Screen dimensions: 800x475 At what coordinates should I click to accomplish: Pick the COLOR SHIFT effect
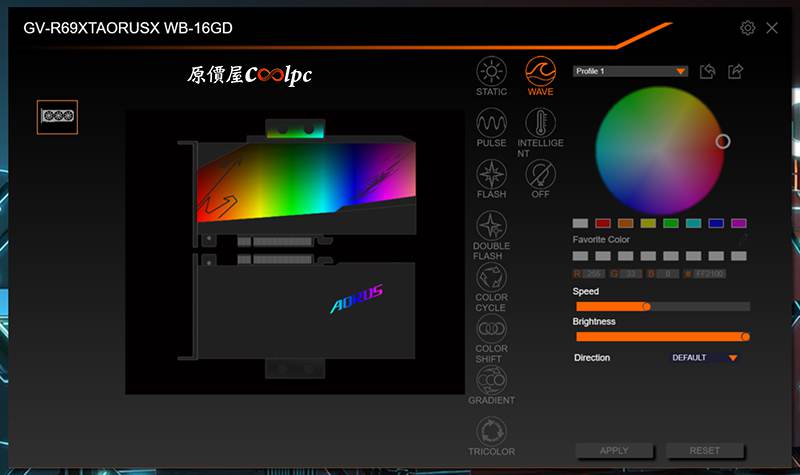pyautogui.click(x=491, y=329)
